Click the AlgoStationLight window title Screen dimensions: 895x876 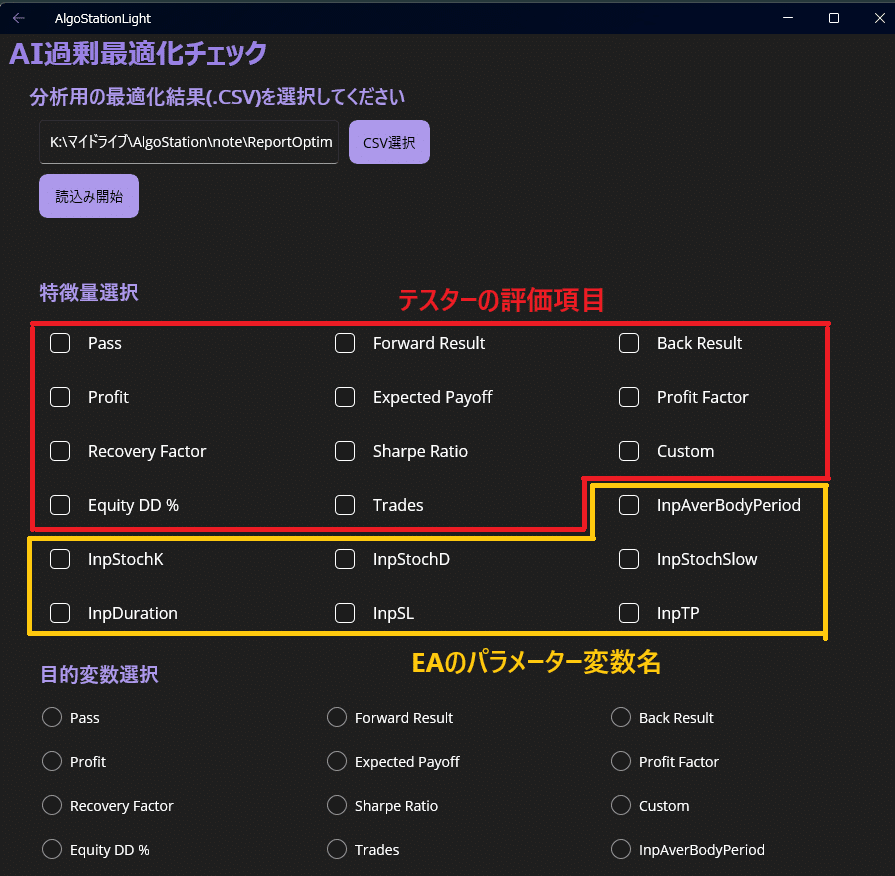(103, 18)
